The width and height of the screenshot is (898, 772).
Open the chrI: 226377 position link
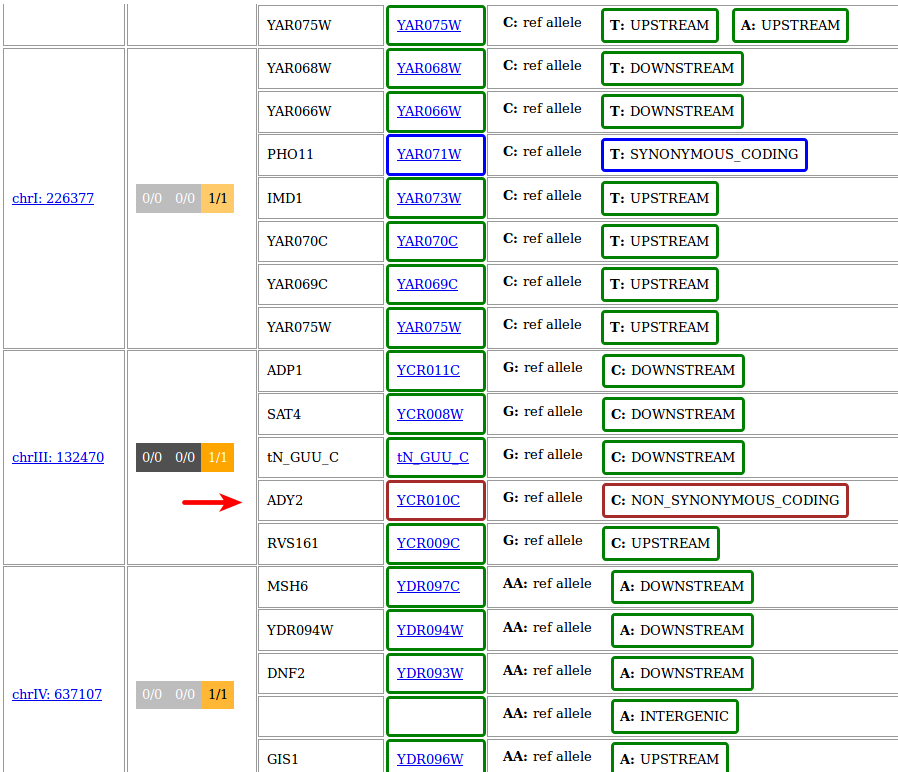(53, 198)
